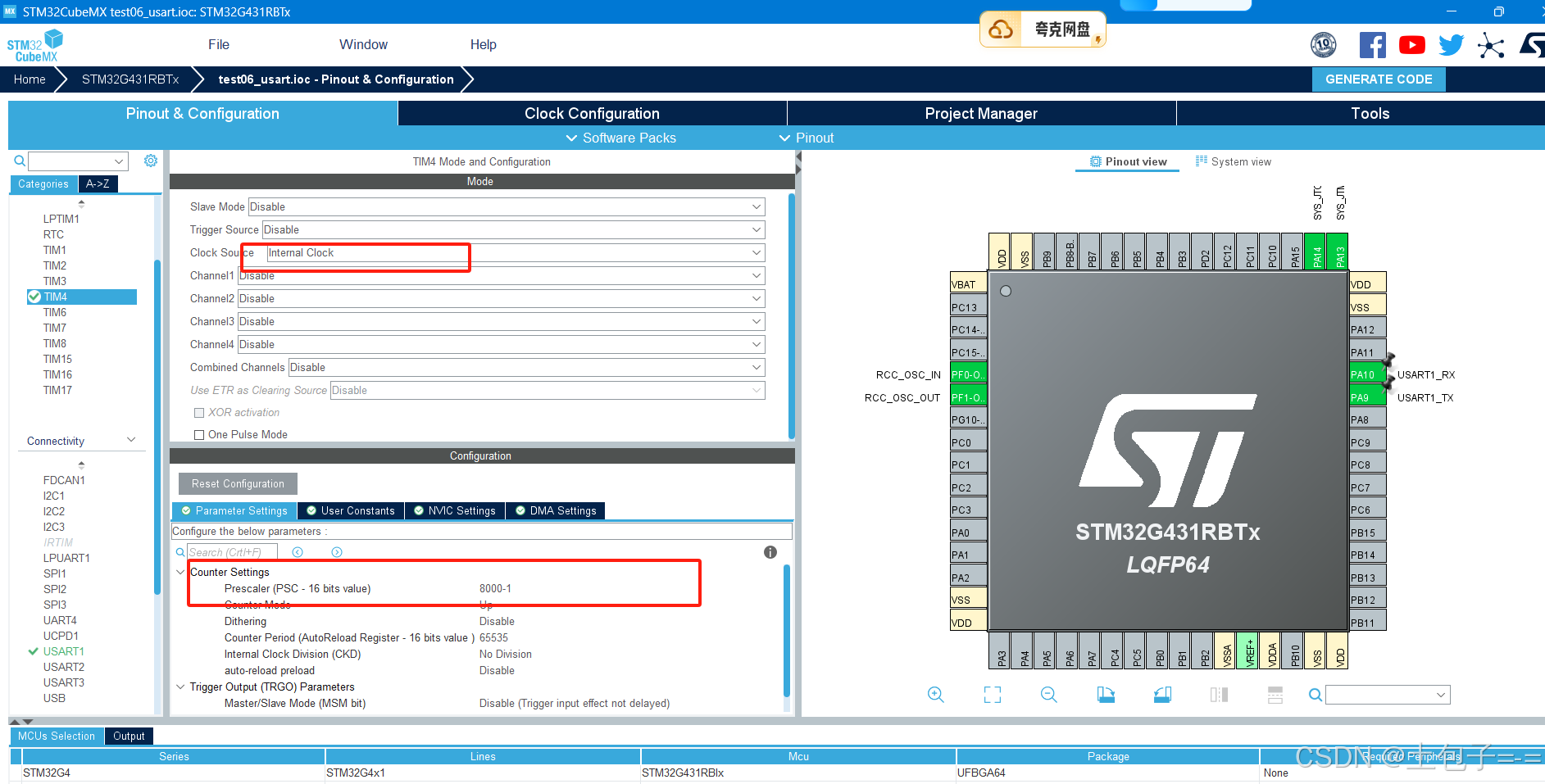Click the vertical flip view icon
The height and width of the screenshot is (784, 1545).
(1219, 695)
